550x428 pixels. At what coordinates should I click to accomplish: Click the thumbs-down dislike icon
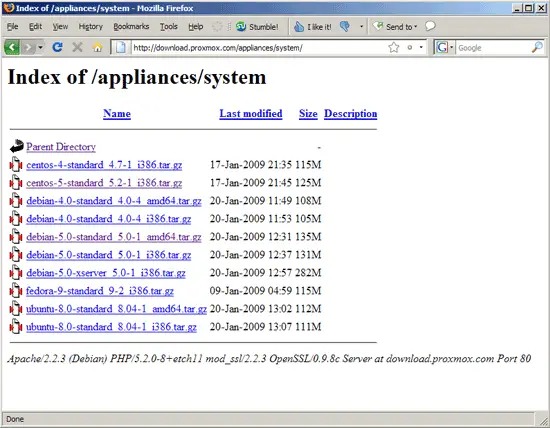[x=345, y=26]
